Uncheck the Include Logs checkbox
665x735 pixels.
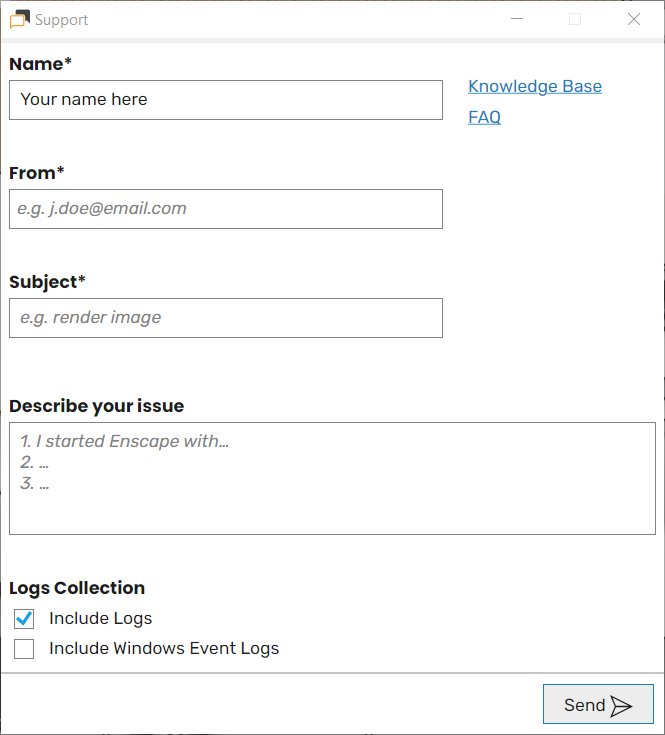tap(24, 619)
